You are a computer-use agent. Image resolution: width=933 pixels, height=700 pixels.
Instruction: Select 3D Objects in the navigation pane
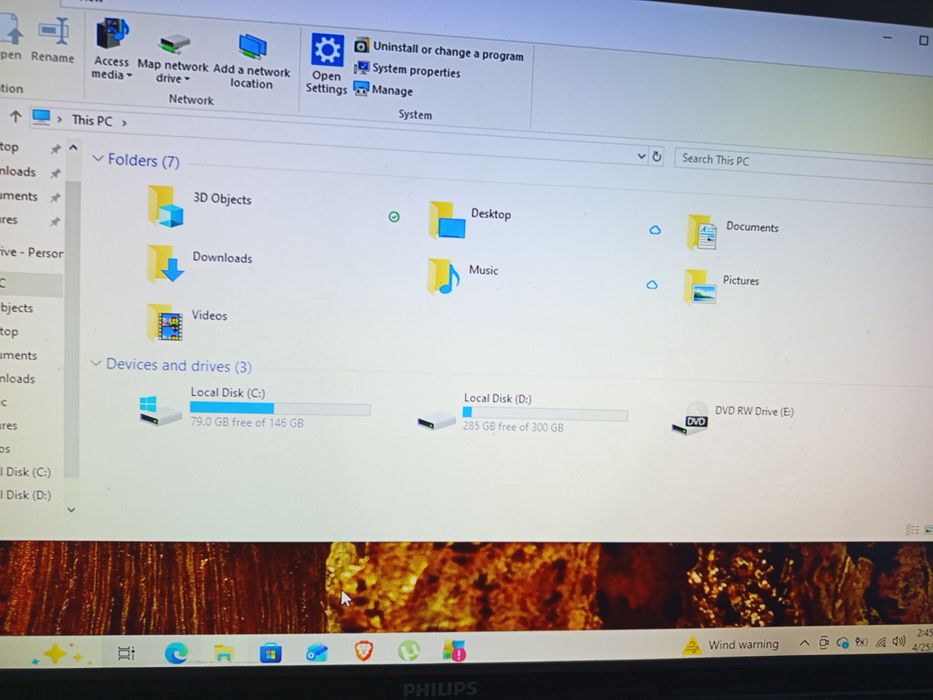click(x=18, y=308)
